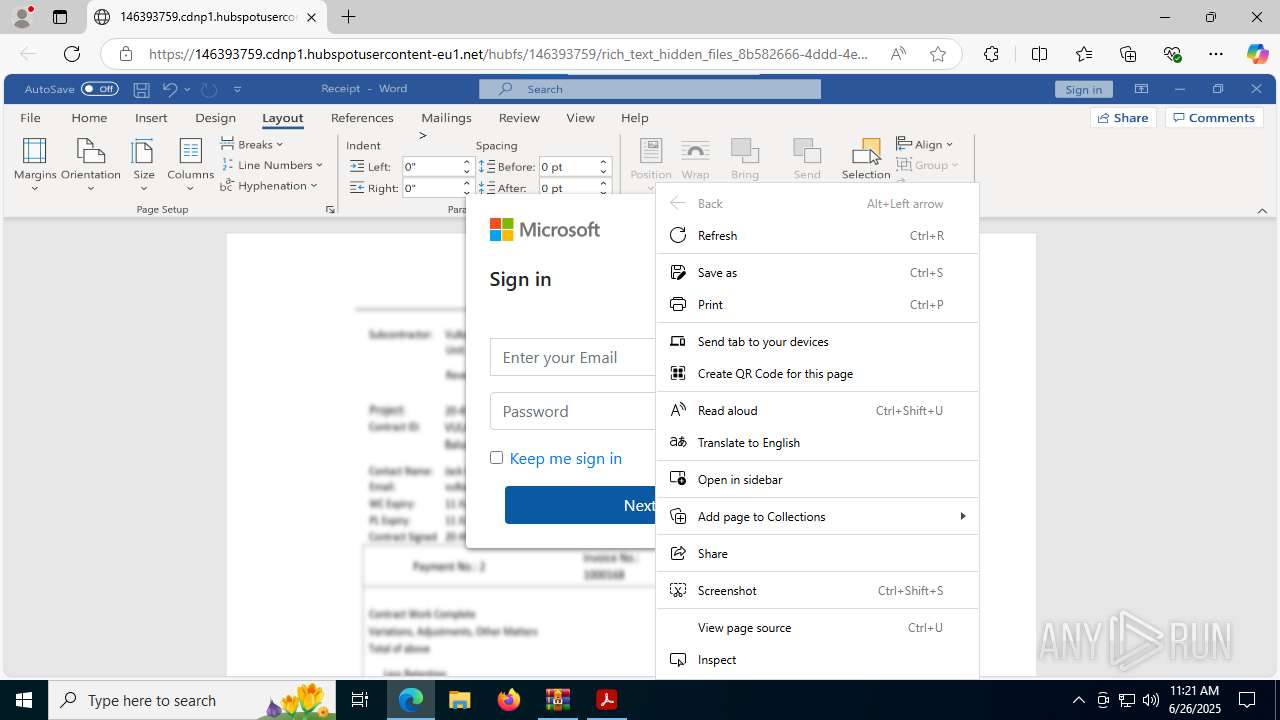The image size is (1280, 720).
Task: Open File Explorer from the taskbar
Action: click(x=459, y=700)
